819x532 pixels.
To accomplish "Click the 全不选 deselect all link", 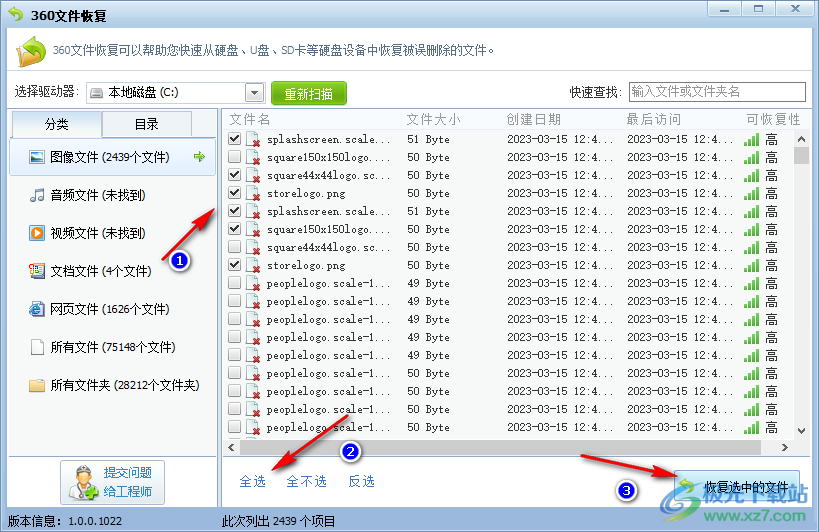I will pyautogui.click(x=307, y=481).
